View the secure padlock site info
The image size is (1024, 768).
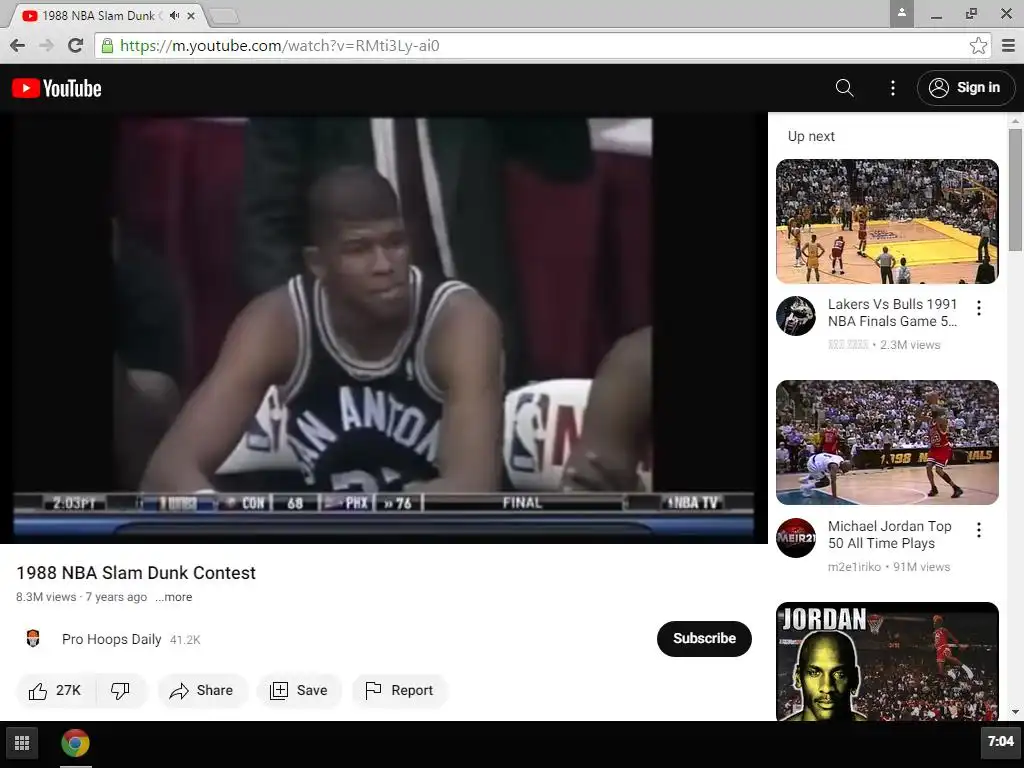[x=107, y=46]
